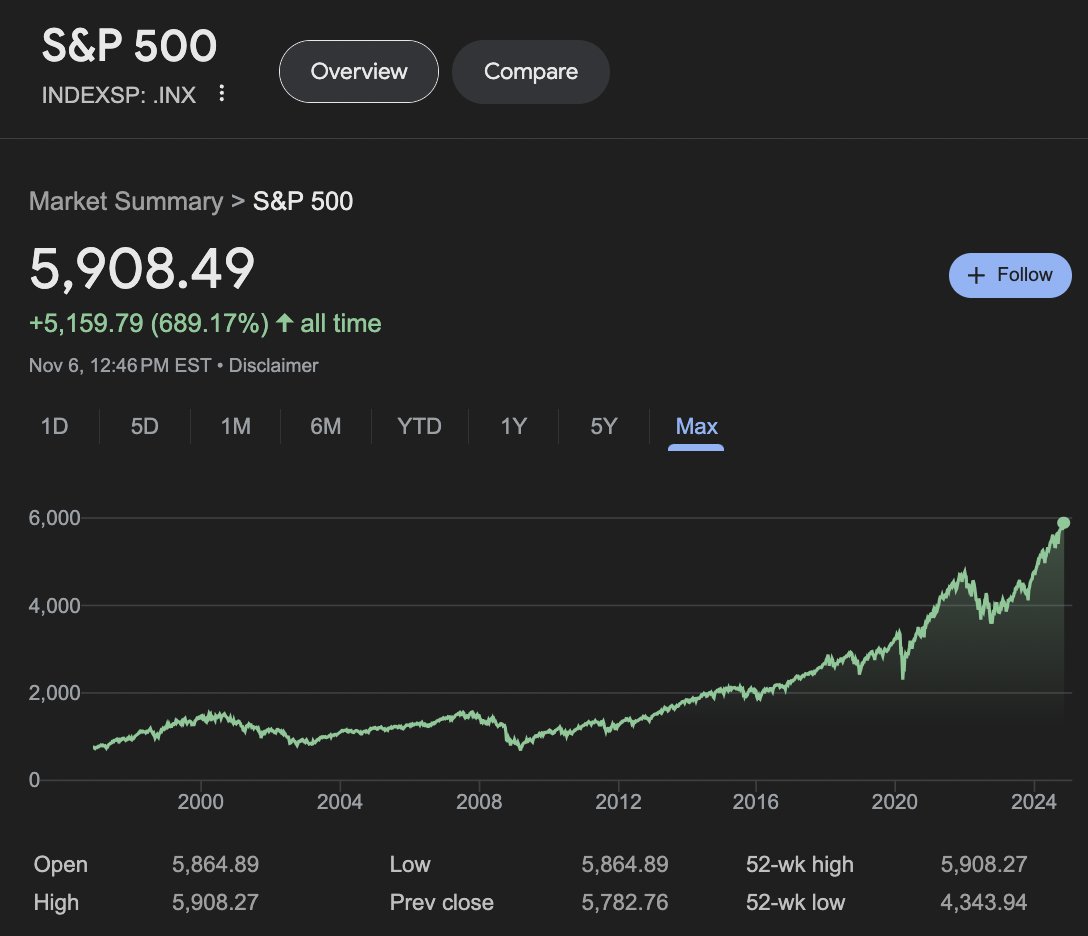Image resolution: width=1088 pixels, height=936 pixels.
Task: Select the Overview pill
Action: point(359,71)
